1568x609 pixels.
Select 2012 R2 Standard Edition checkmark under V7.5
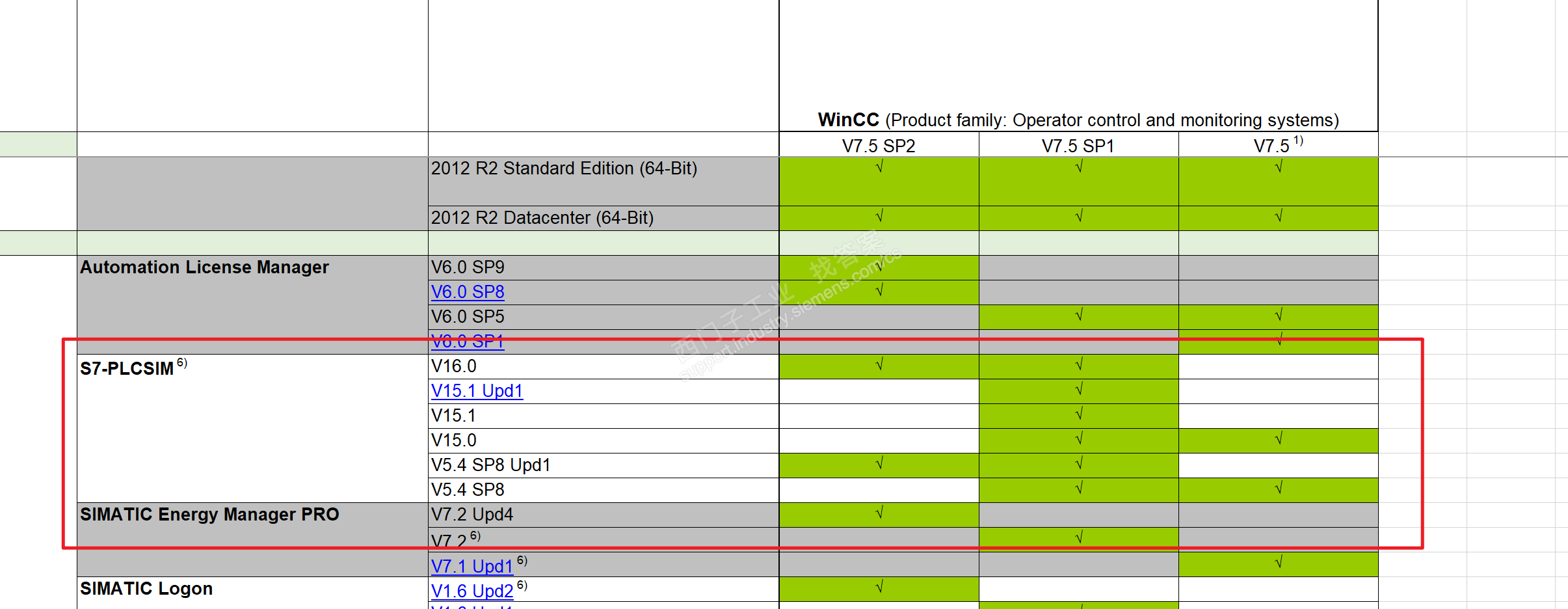[x=1279, y=182]
